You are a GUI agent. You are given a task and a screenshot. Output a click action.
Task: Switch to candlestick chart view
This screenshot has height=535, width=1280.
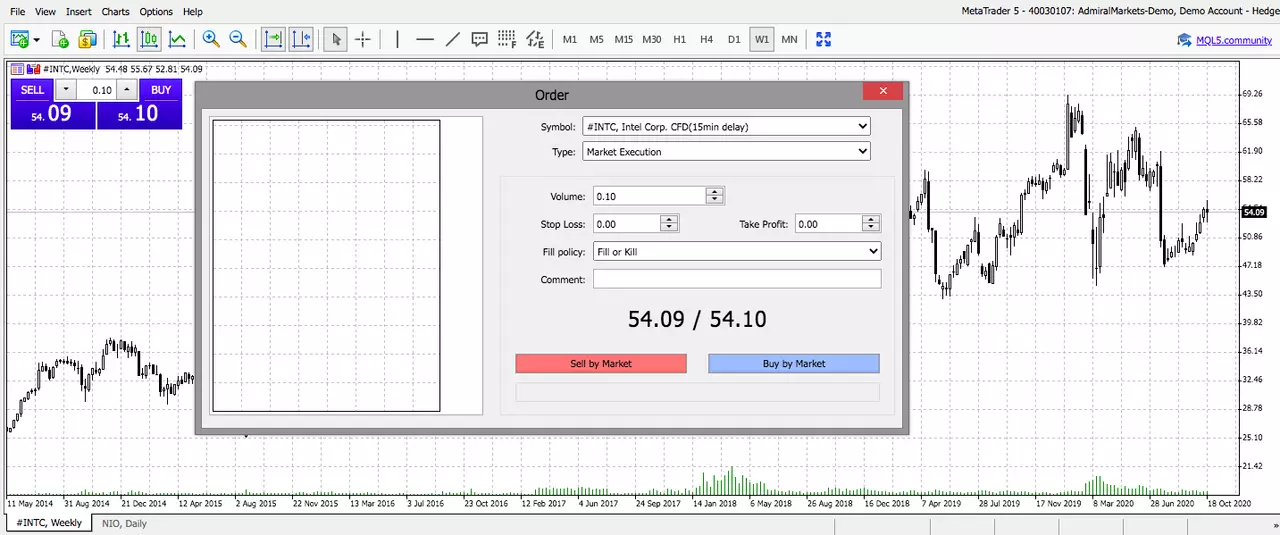click(149, 40)
